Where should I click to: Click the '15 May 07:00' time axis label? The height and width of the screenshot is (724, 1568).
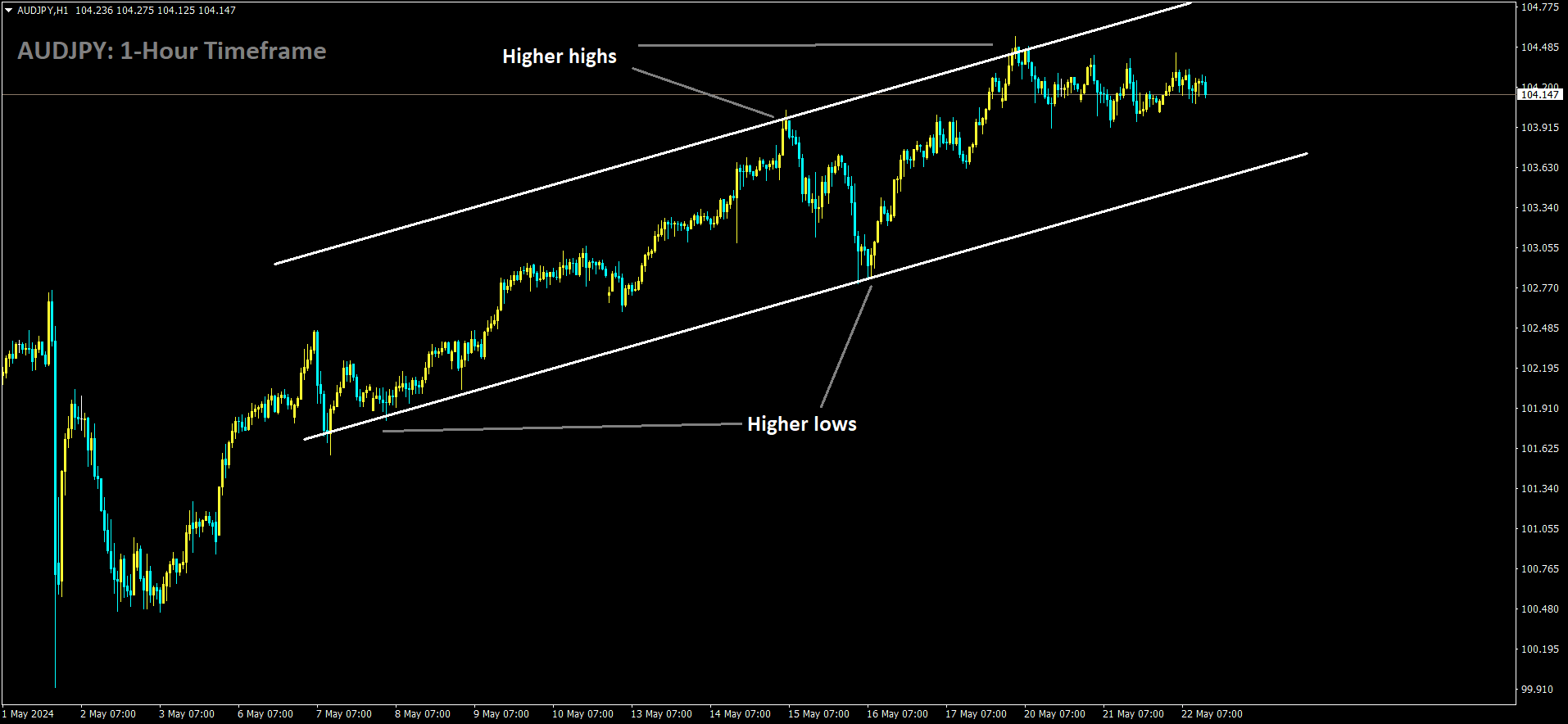(818, 714)
